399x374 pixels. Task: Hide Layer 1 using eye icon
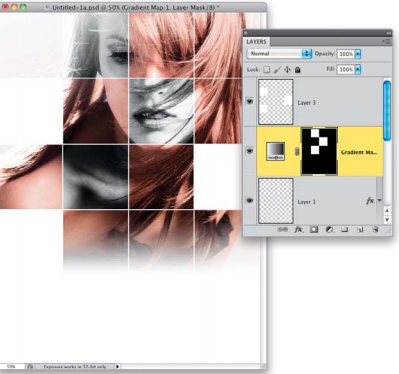[249, 200]
